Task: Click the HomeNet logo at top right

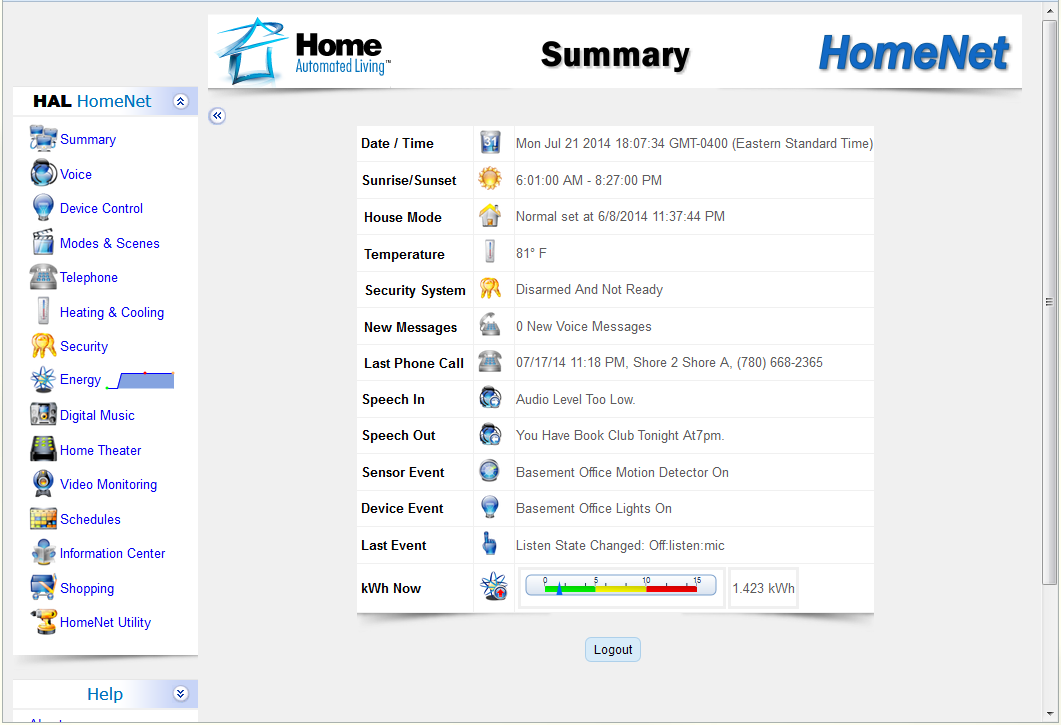Action: coord(914,53)
